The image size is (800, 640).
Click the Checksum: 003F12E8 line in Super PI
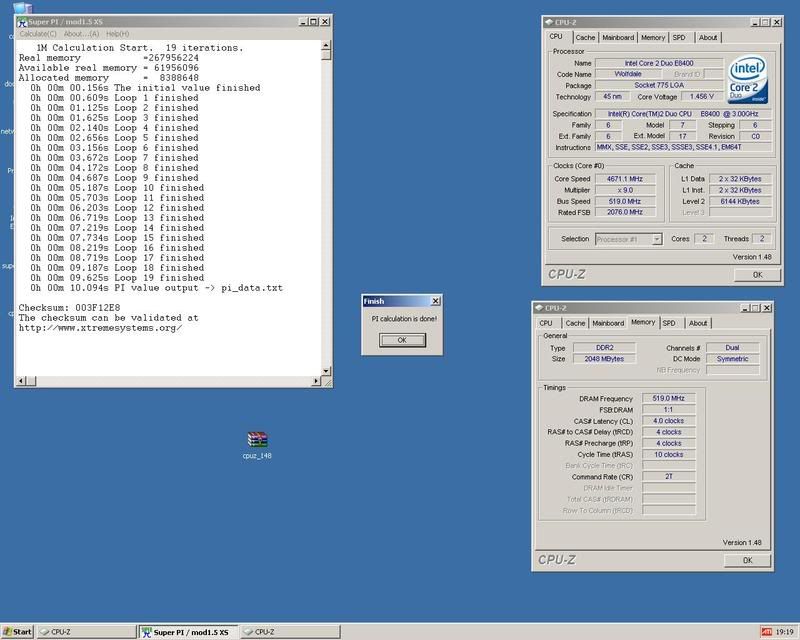coord(69,308)
